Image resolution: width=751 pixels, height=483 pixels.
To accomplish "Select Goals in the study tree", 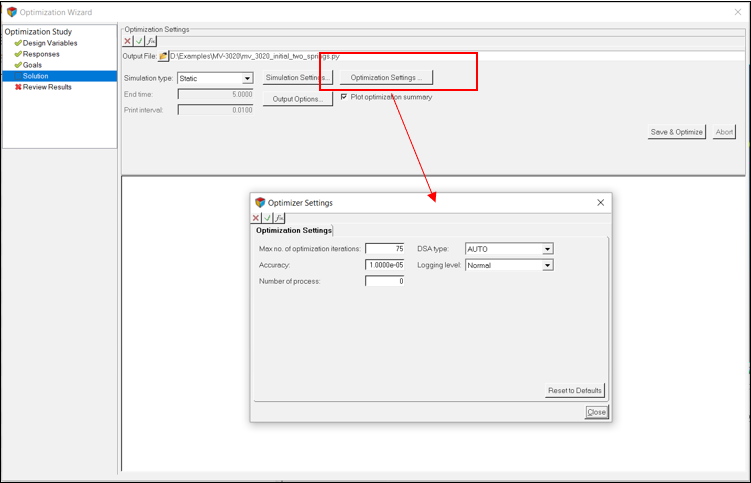I will (32, 65).
